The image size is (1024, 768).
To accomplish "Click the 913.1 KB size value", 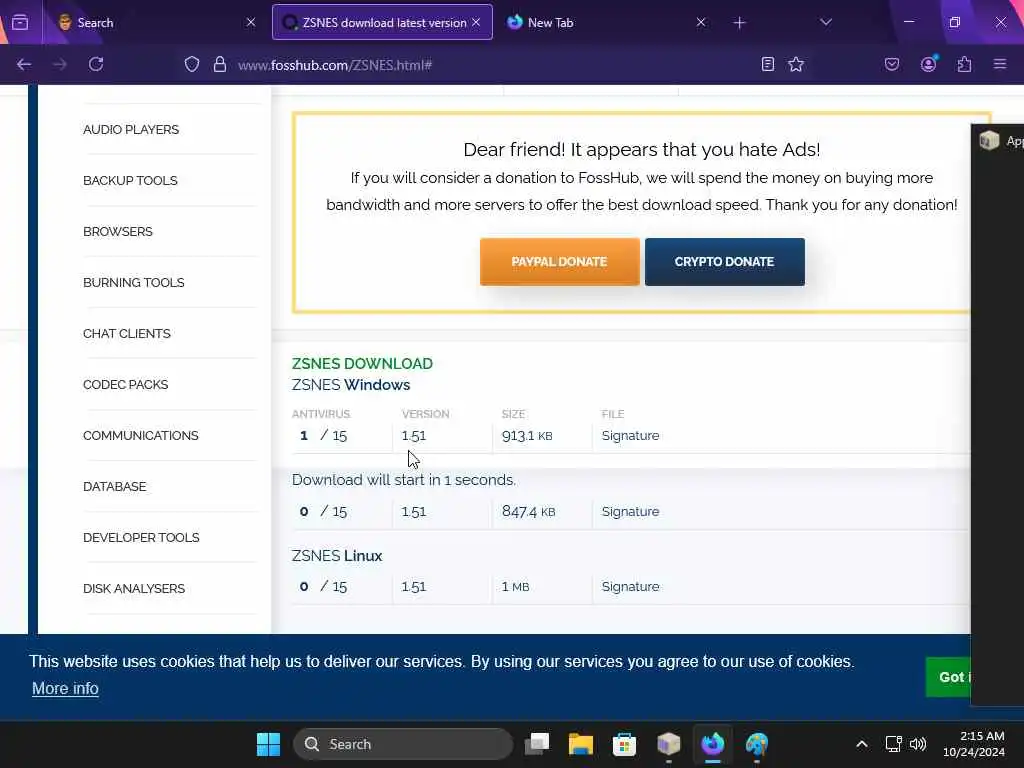I will (527, 436).
